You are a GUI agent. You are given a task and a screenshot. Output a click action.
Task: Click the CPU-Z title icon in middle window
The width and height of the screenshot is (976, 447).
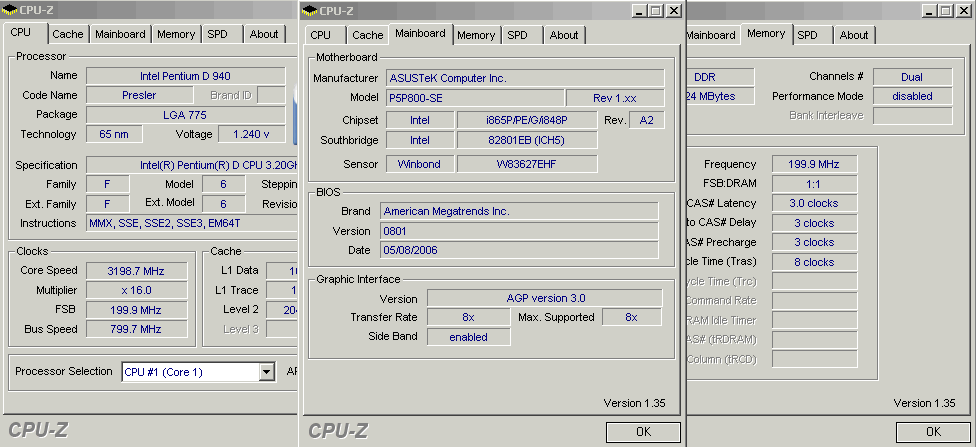click(x=311, y=11)
